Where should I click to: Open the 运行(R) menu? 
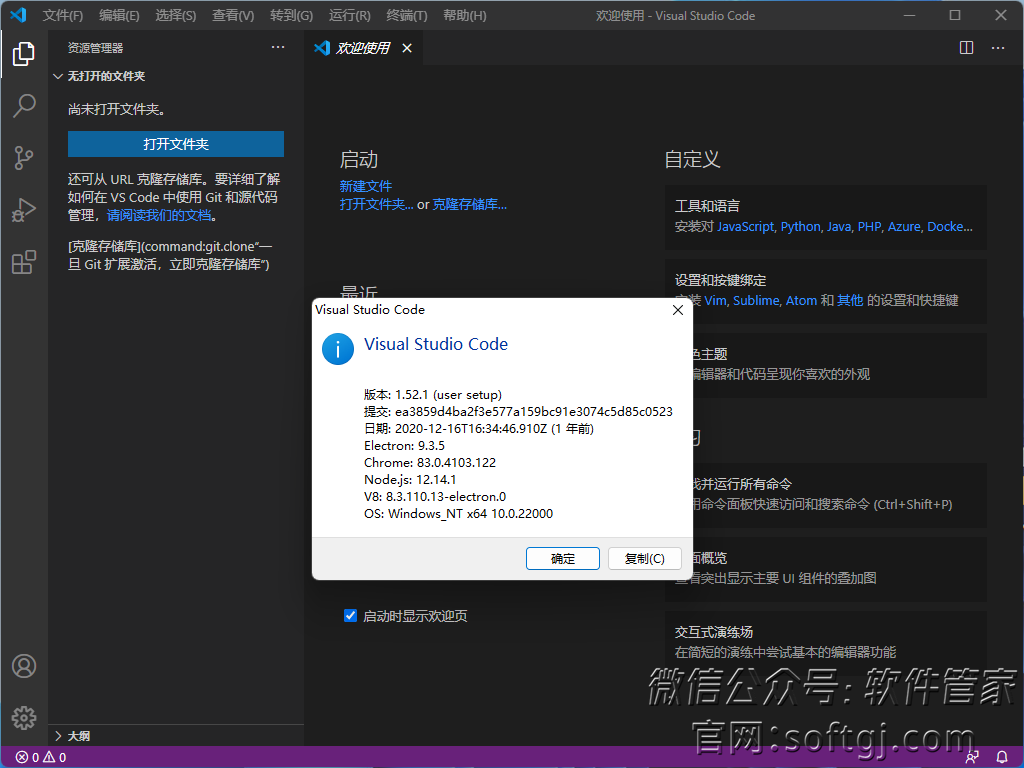coord(349,15)
